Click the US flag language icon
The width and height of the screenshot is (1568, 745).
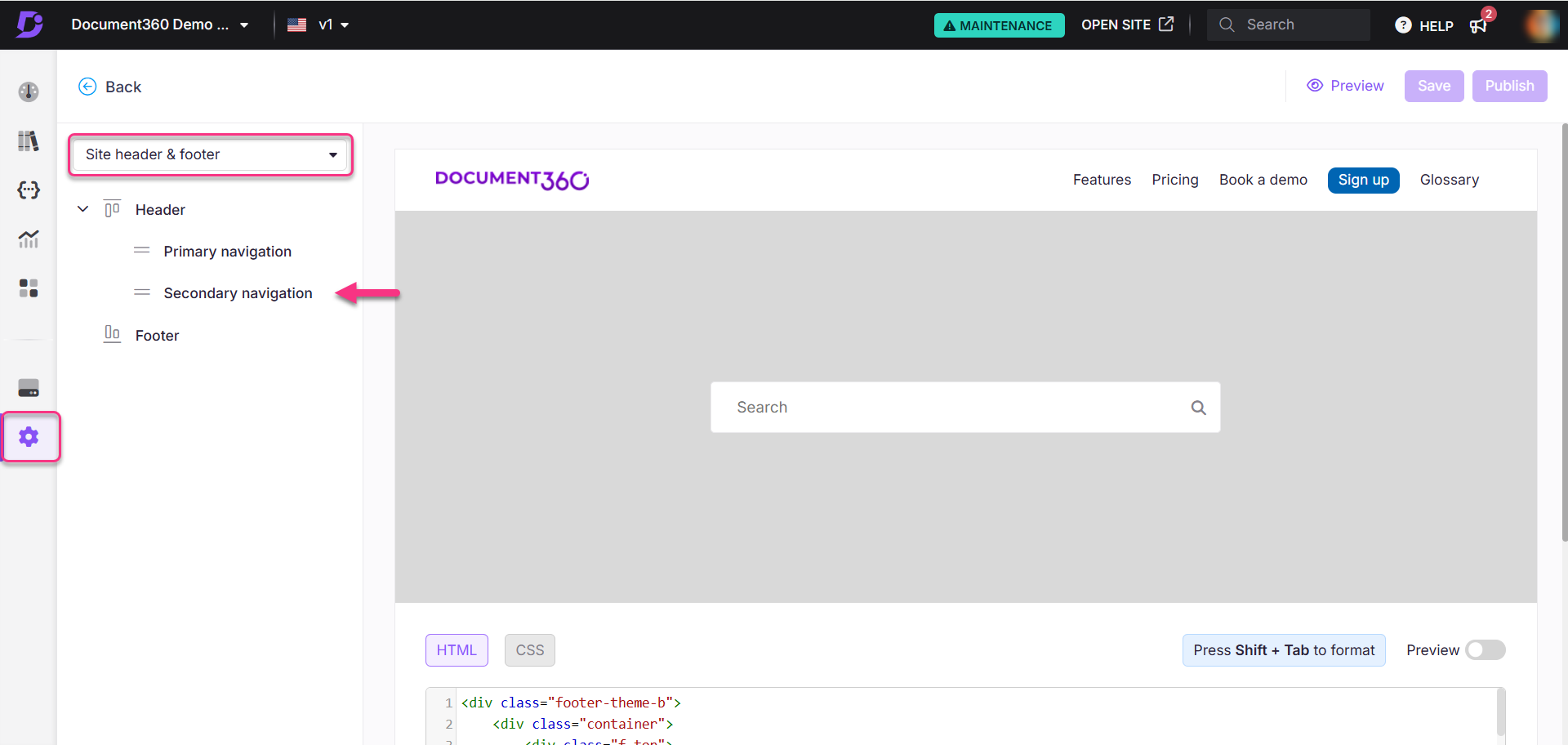[x=296, y=25]
